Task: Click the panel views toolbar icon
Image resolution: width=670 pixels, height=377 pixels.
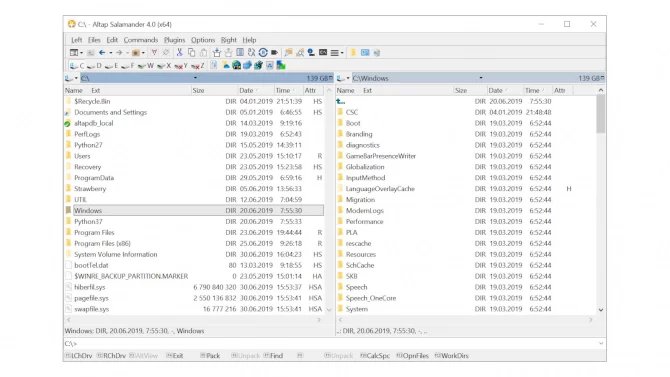Action: [x=73, y=53]
